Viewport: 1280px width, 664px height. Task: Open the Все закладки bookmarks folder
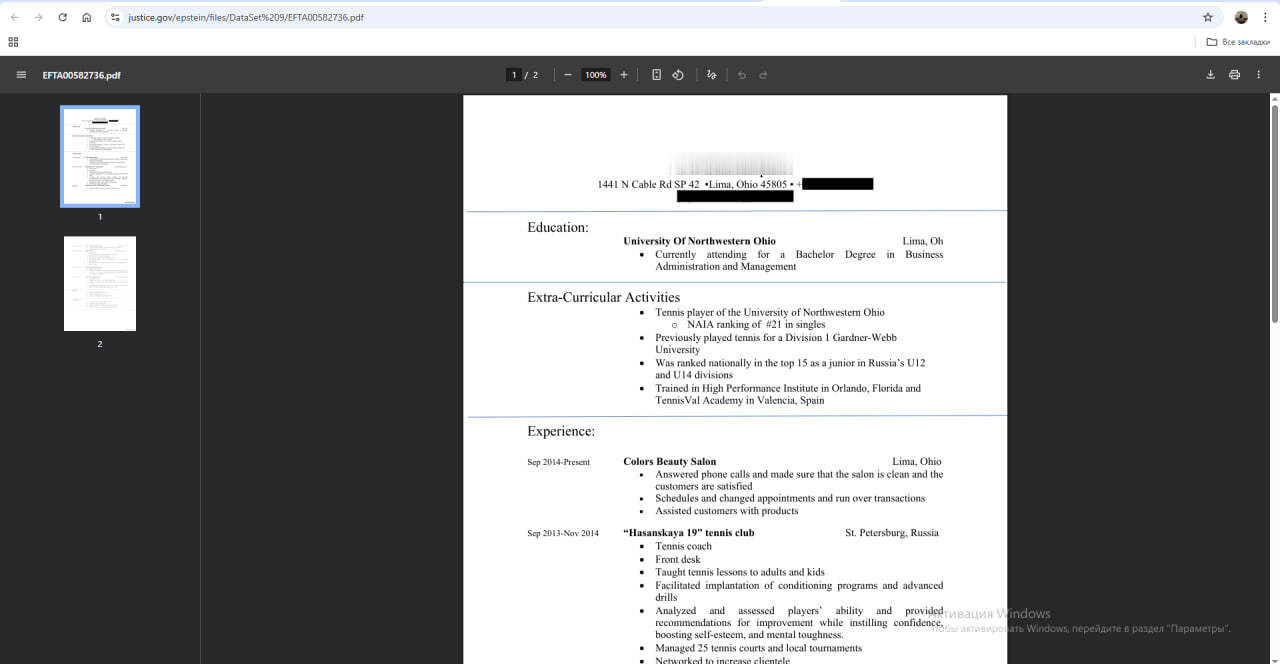pyautogui.click(x=1238, y=42)
